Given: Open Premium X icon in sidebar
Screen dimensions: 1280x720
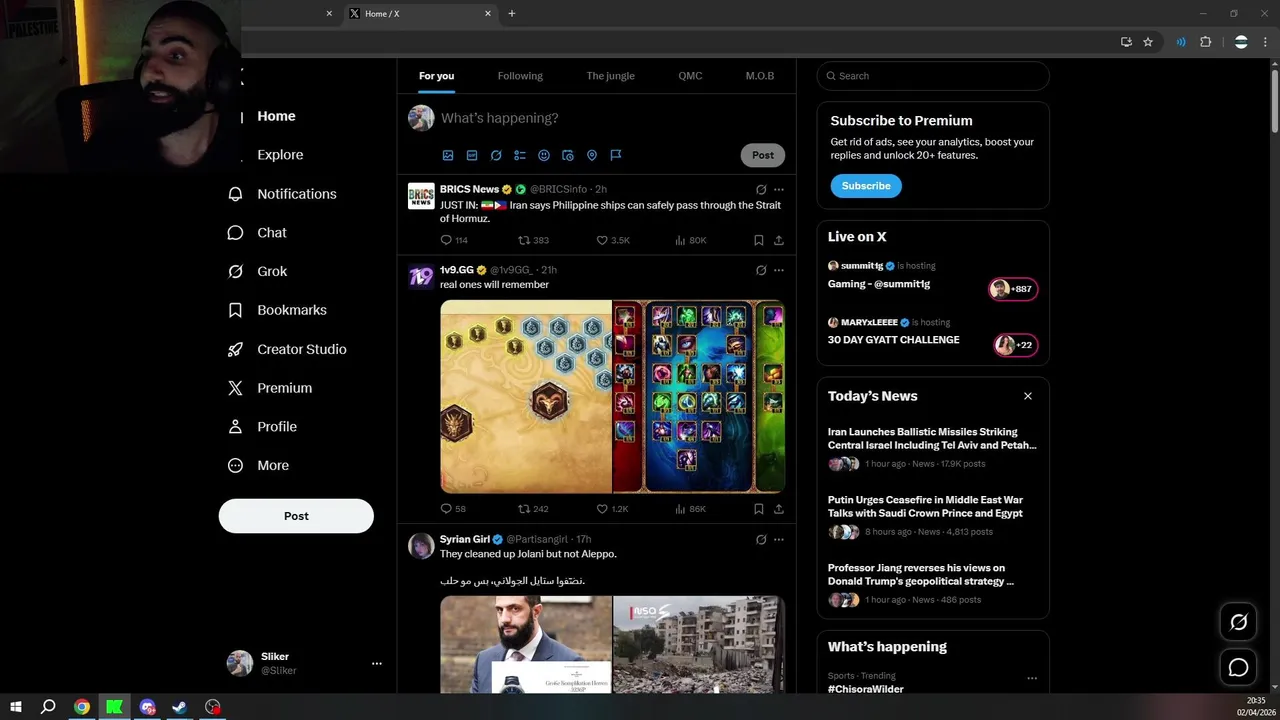Looking at the screenshot, I should (x=236, y=388).
